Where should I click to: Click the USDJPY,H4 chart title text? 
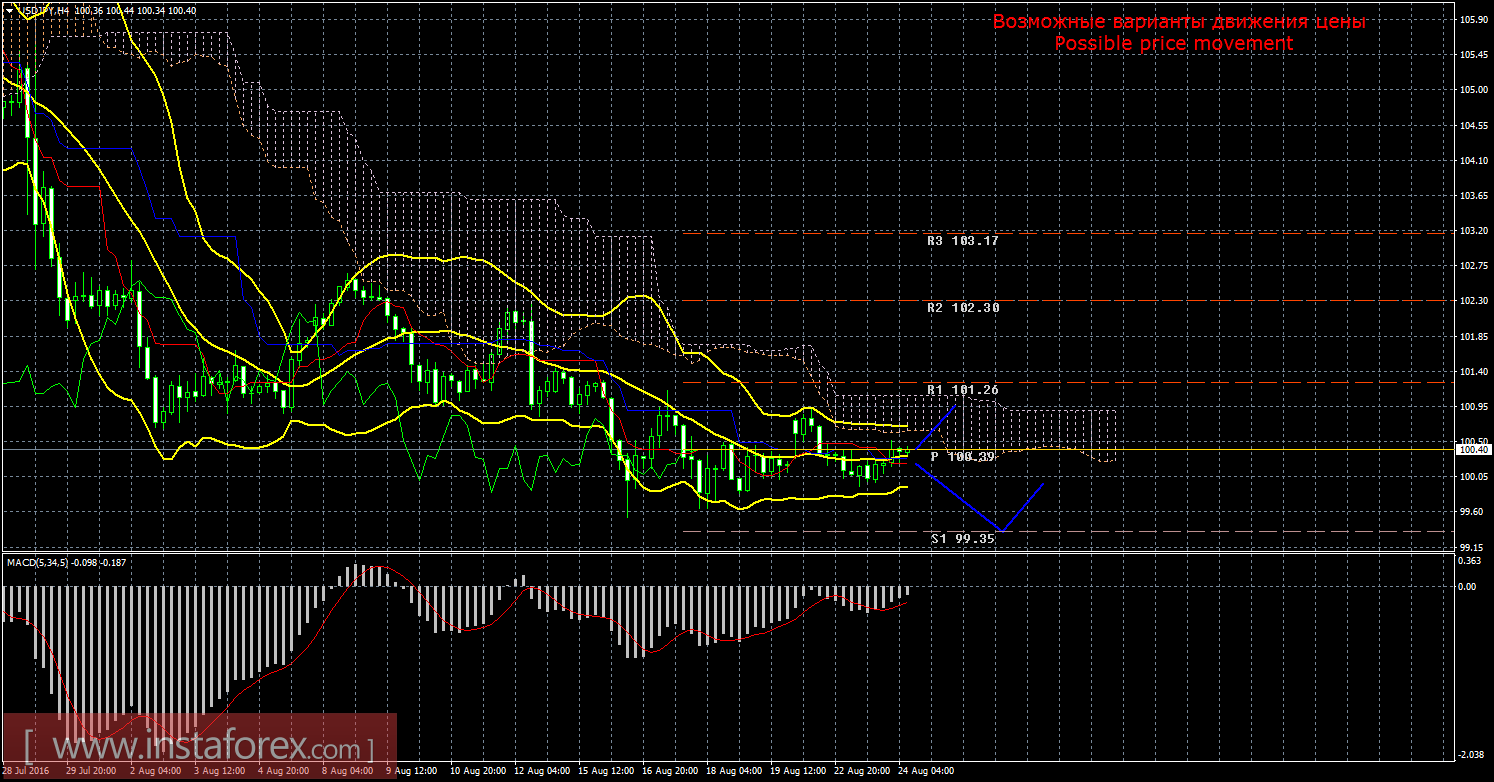click(x=44, y=10)
